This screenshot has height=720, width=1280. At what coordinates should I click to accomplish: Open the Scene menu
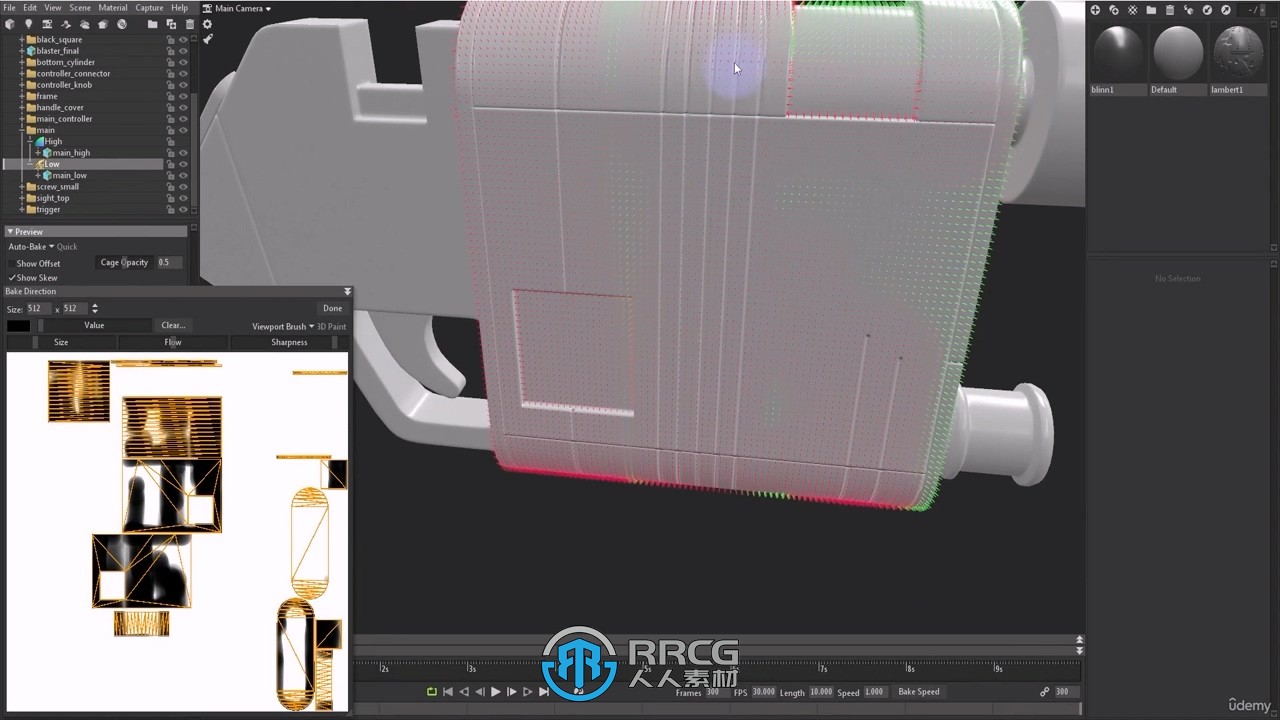(80, 8)
